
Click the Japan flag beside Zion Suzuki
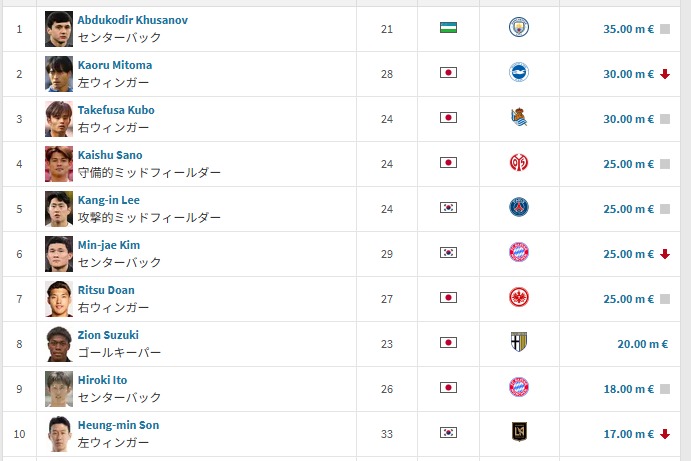point(448,343)
